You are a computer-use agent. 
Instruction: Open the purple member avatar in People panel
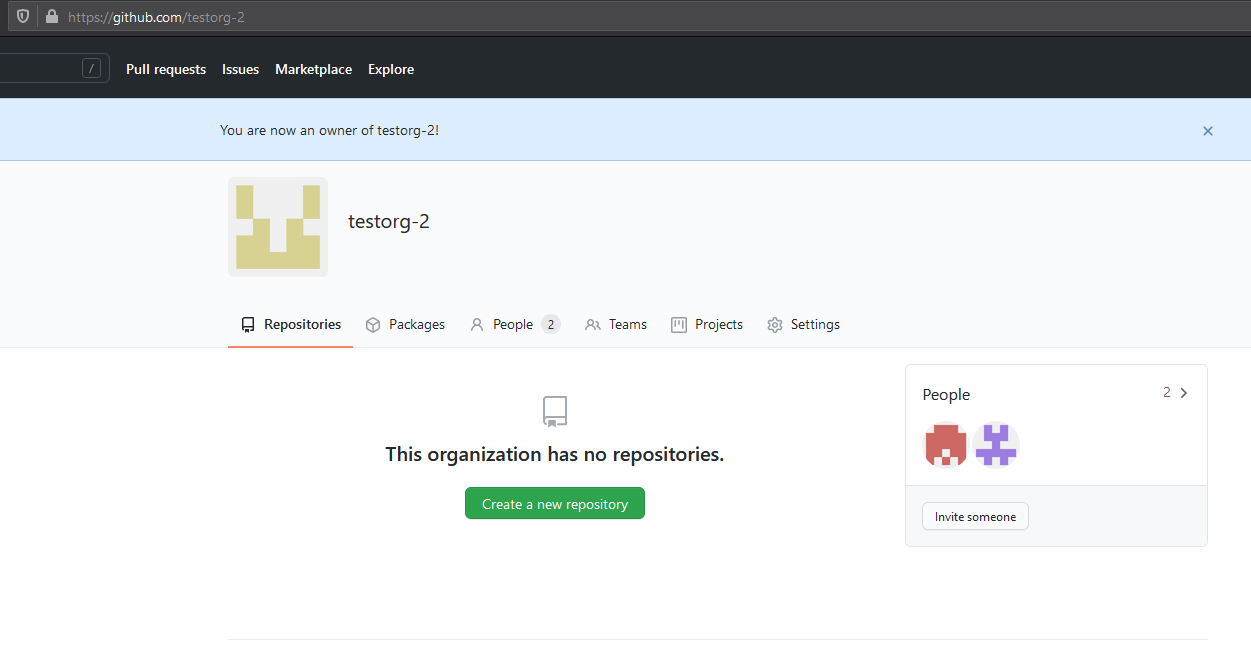click(996, 445)
